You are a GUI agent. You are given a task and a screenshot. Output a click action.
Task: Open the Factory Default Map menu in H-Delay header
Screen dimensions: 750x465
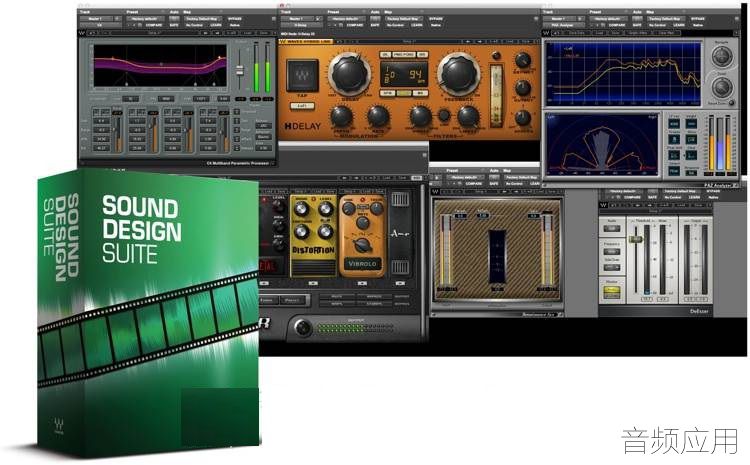[x=402, y=19]
